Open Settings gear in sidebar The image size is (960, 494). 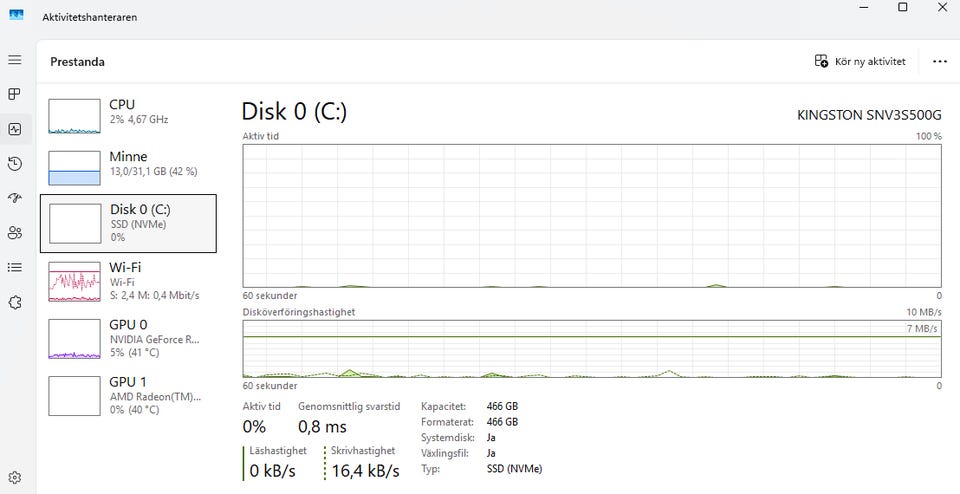(x=15, y=477)
